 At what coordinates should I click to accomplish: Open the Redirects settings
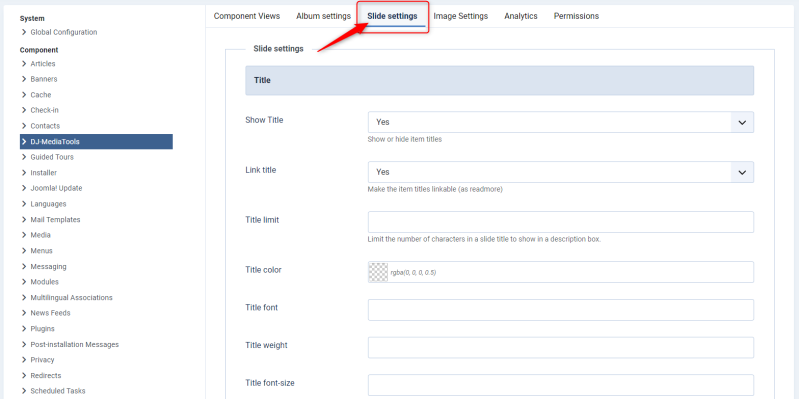(x=46, y=376)
